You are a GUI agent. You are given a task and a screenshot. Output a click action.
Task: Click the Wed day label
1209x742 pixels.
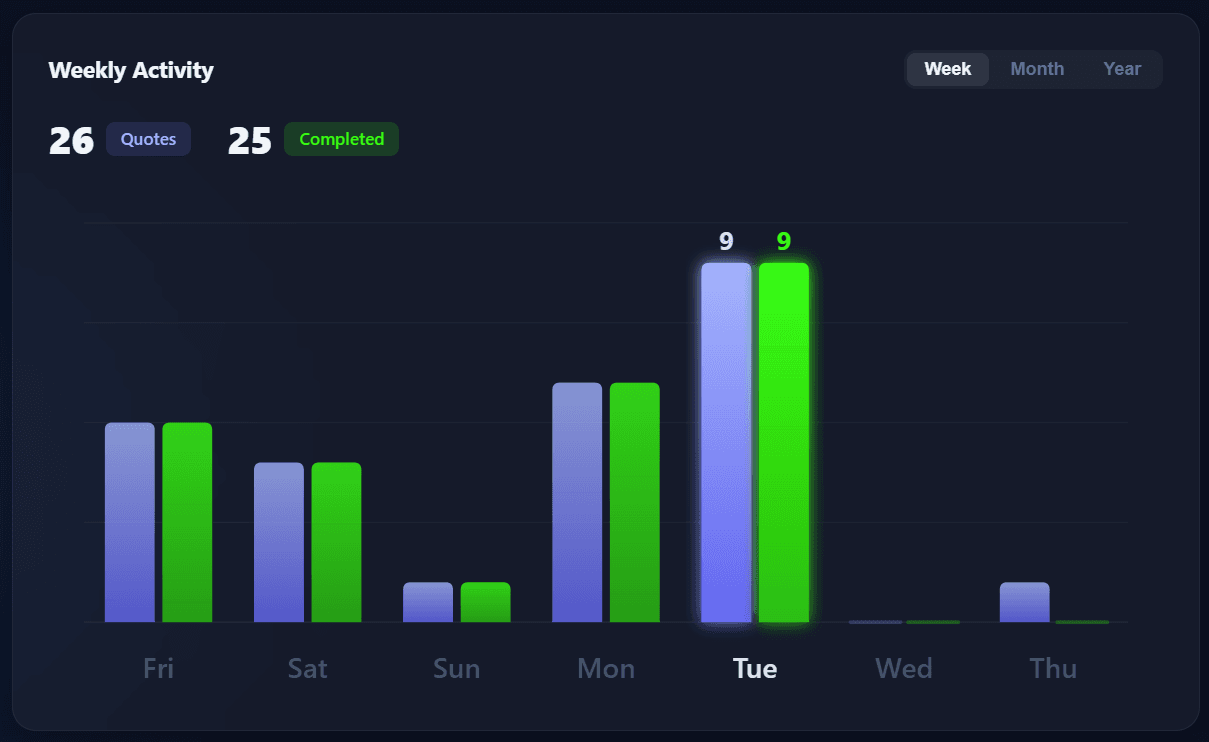(x=904, y=668)
